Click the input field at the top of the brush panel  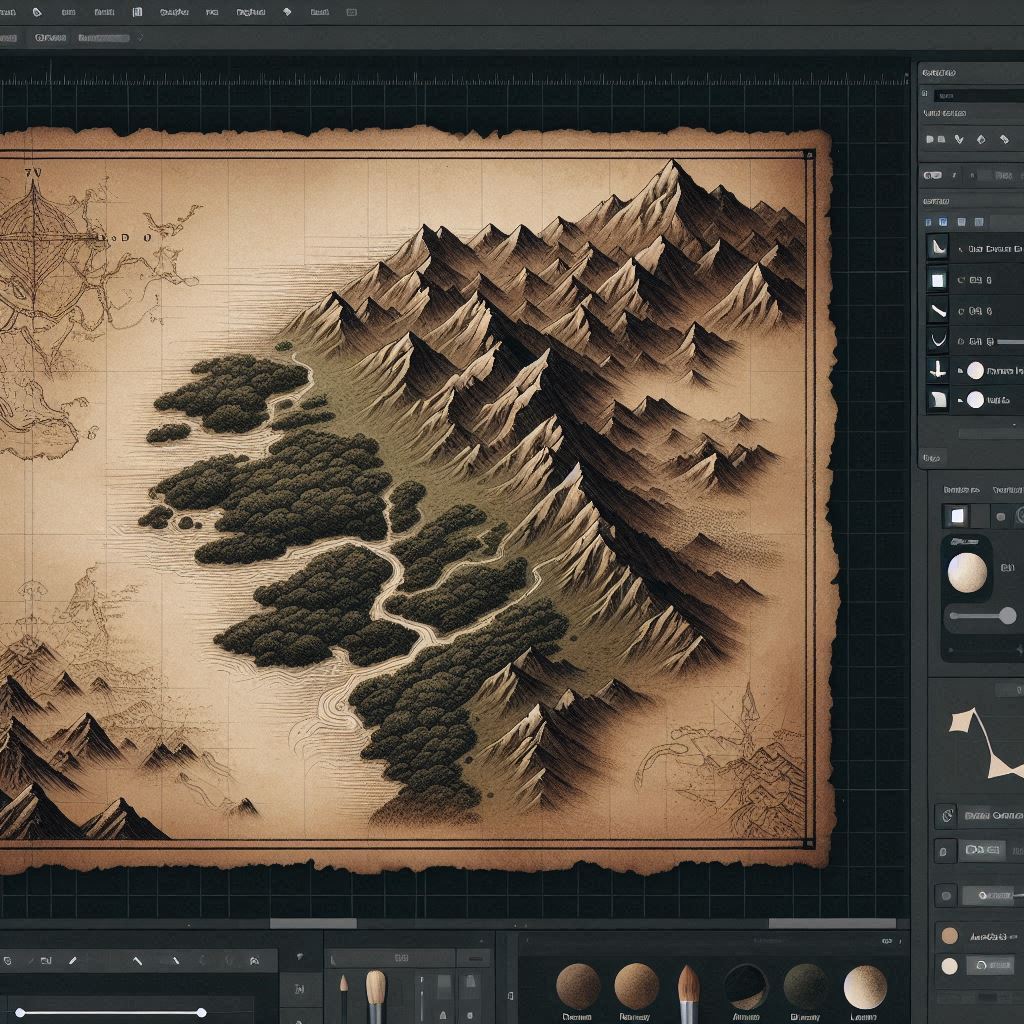[392, 958]
